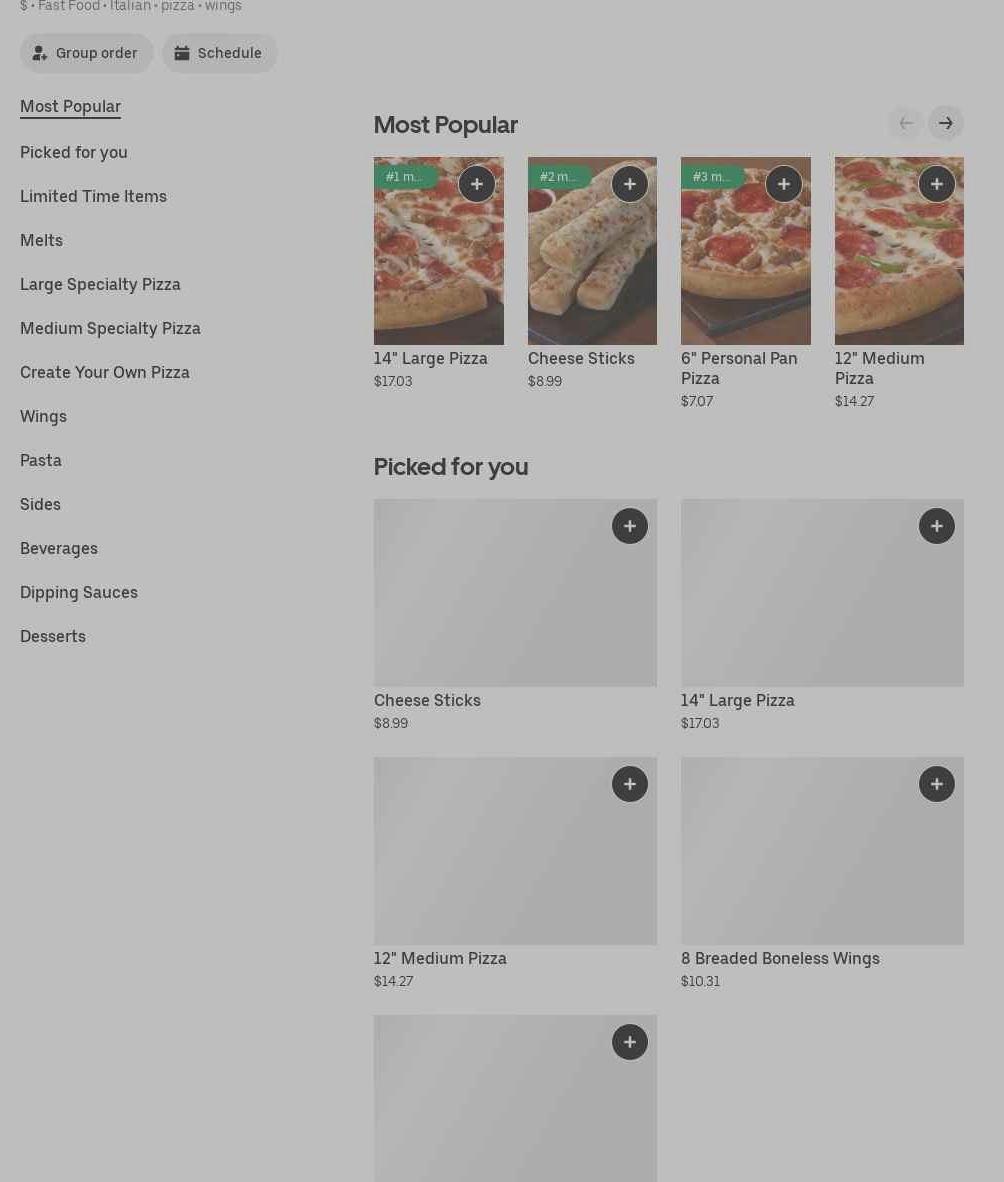Add the 14" Large Pizza in Most Popular
Screen dimensions: 1004x1182
pos(476,184)
